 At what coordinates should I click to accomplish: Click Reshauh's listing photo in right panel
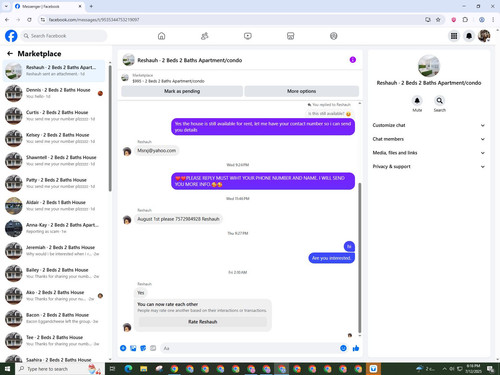[x=429, y=66]
